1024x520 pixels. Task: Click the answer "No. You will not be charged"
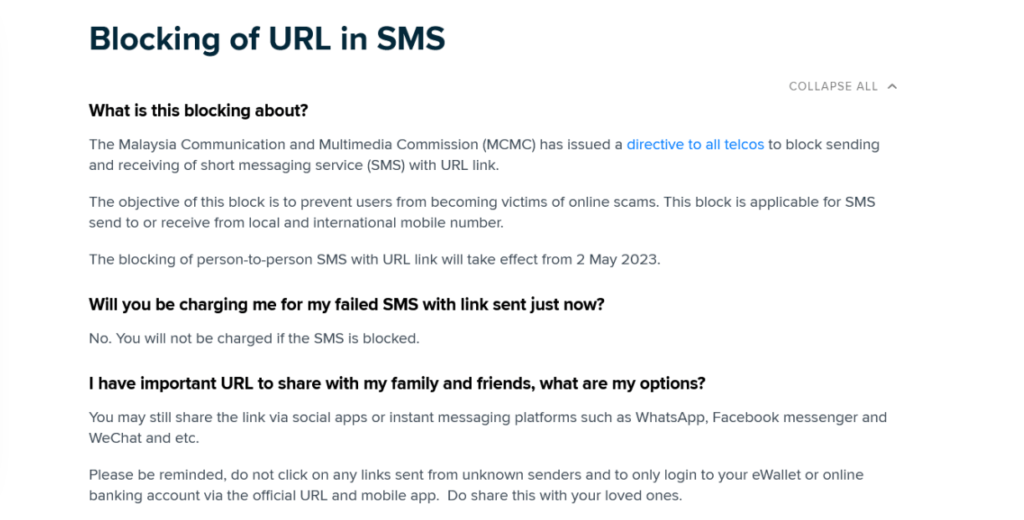coord(254,338)
